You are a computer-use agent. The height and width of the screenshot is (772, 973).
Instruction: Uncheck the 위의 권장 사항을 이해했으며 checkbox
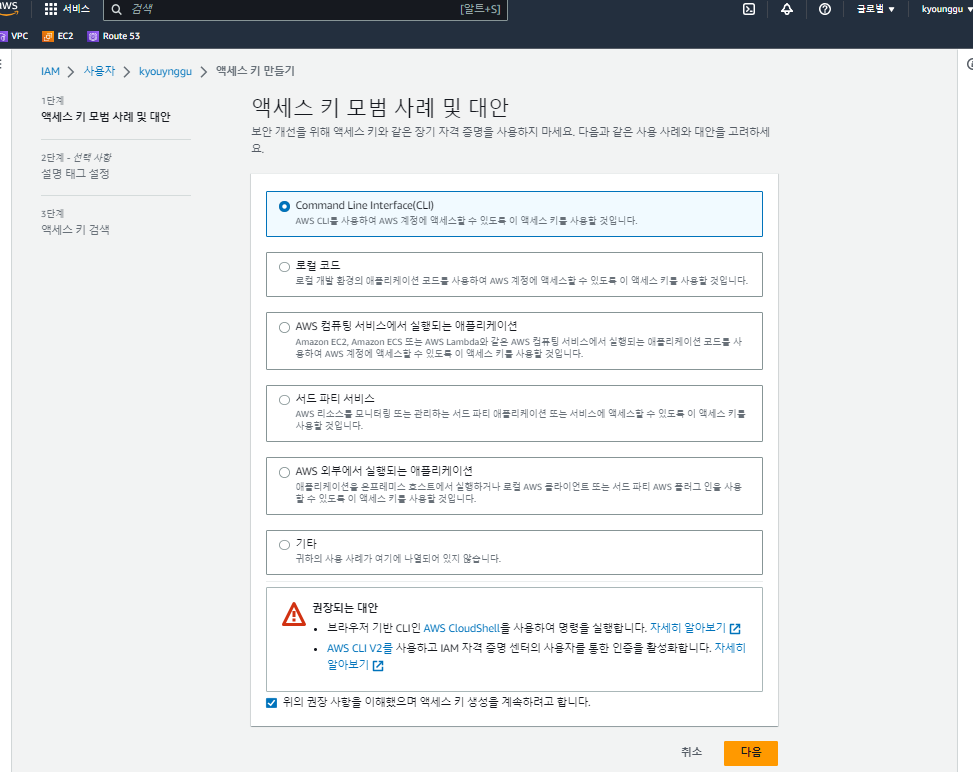[x=271, y=702]
